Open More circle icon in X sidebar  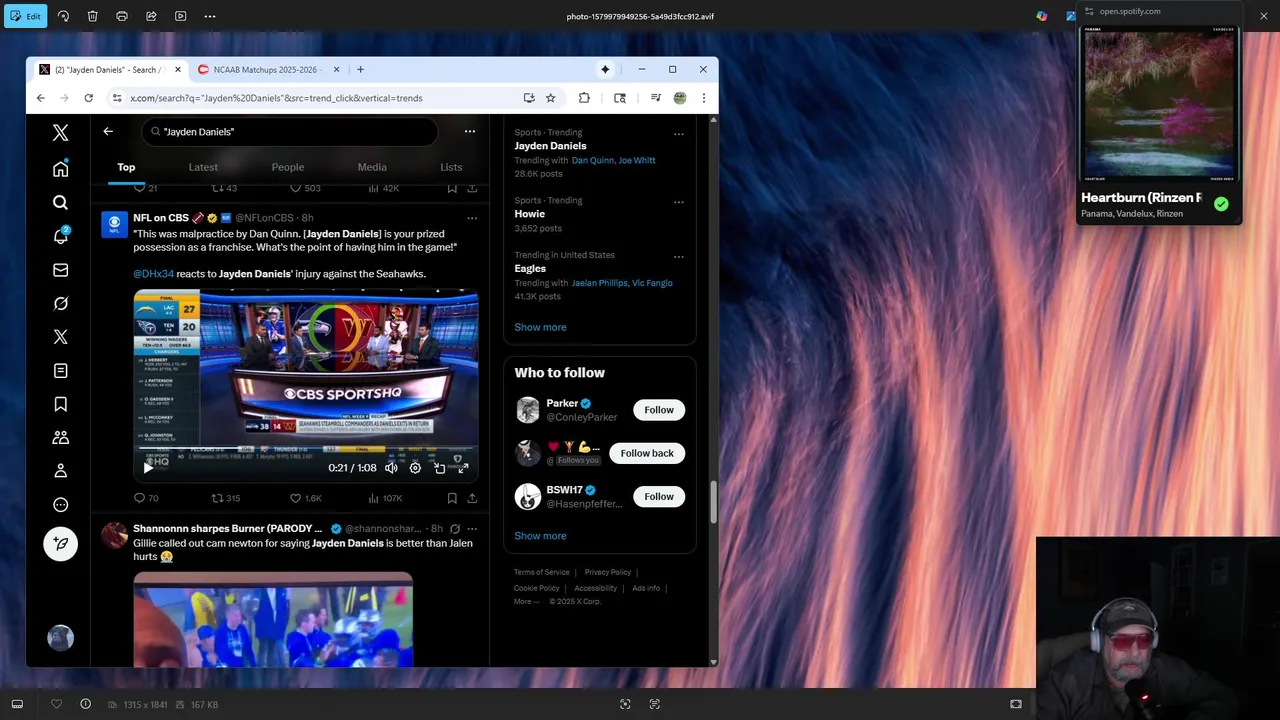pyautogui.click(x=60, y=505)
